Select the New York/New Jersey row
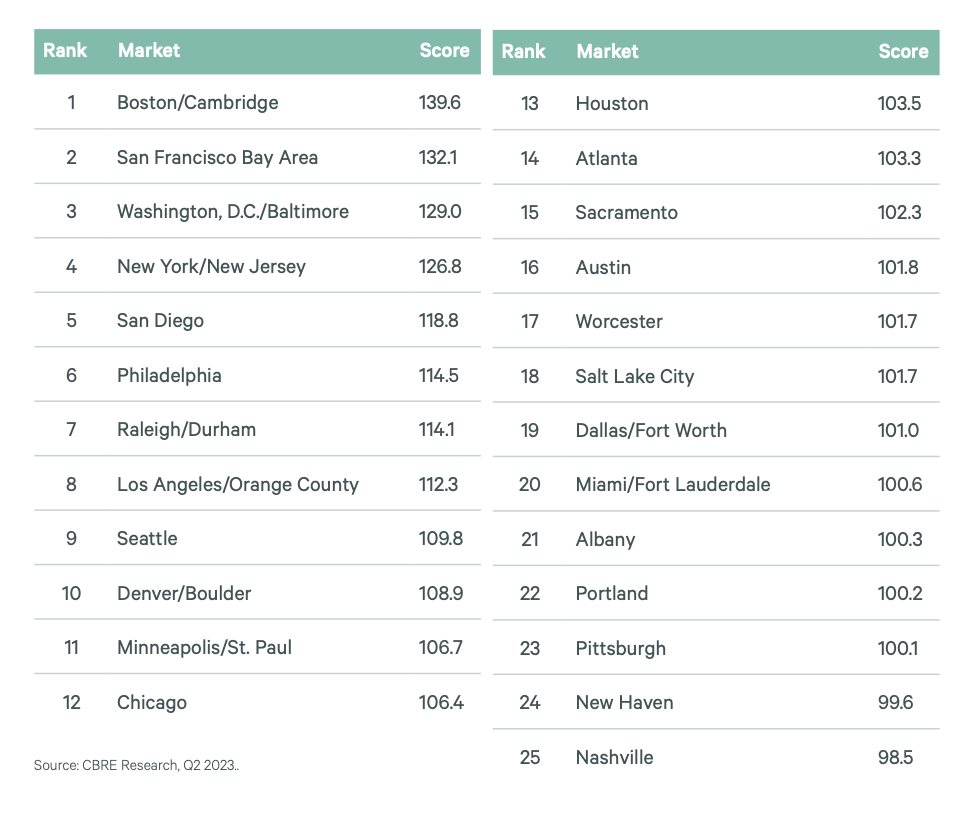Viewport: 970px width, 815px height. tap(257, 265)
